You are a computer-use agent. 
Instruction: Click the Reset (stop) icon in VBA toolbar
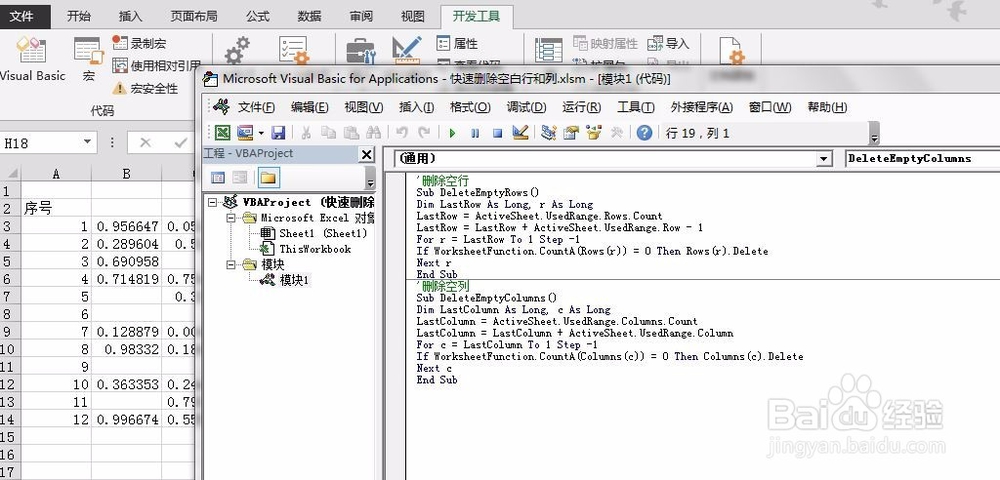point(497,133)
